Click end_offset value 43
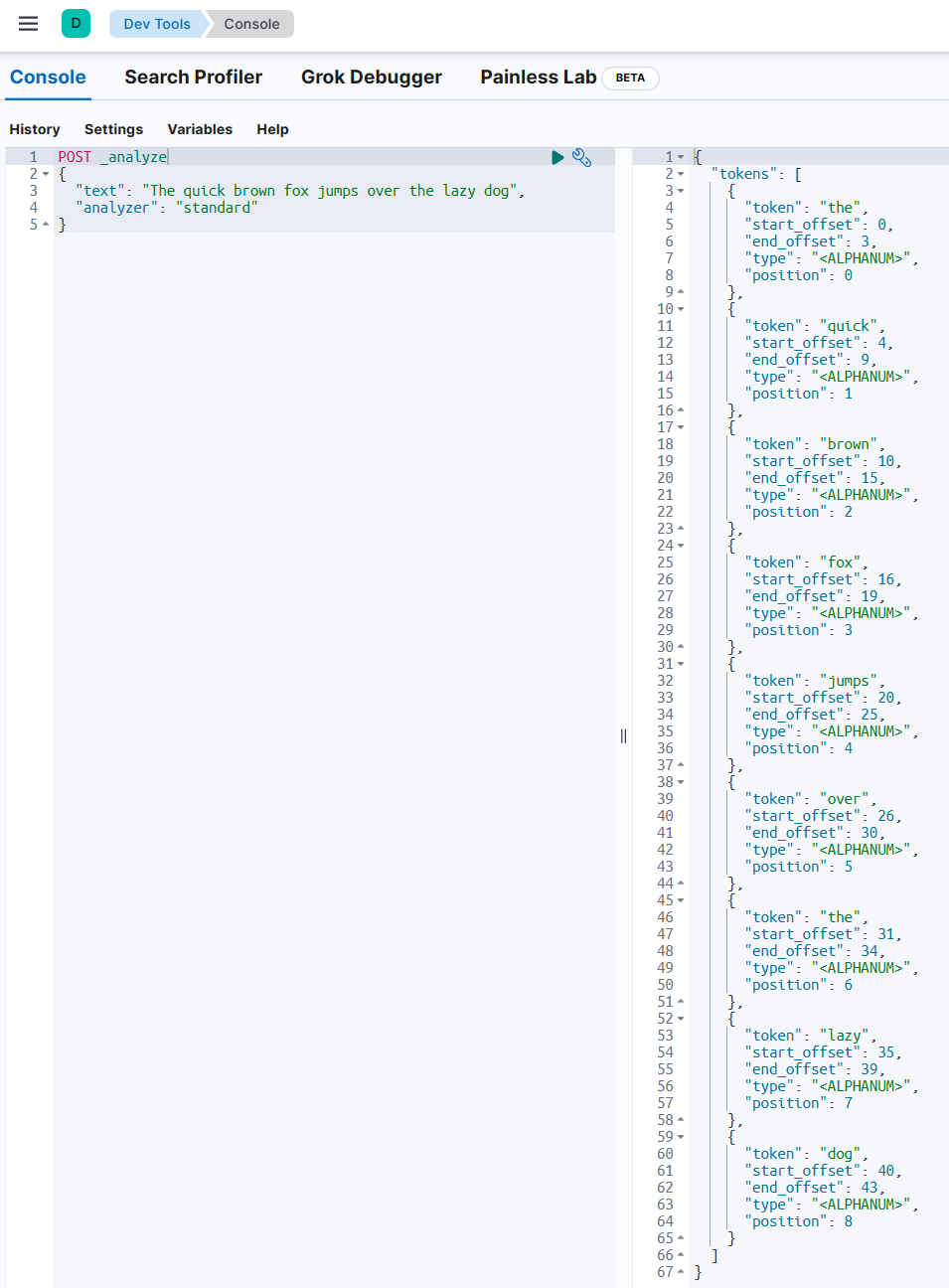The width and height of the screenshot is (949, 1288). pos(870,1188)
